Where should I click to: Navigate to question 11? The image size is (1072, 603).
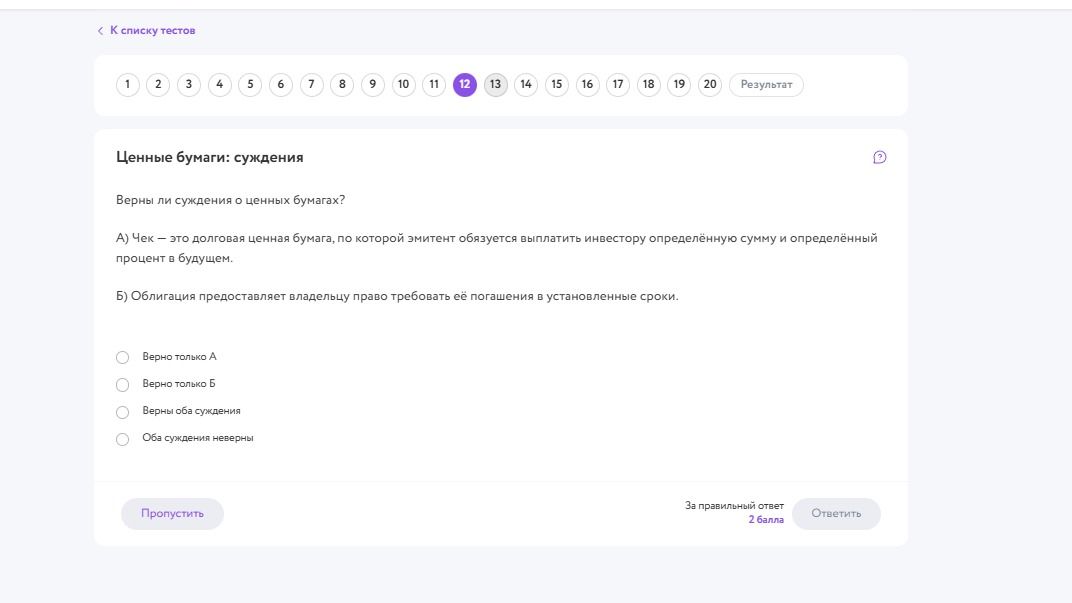coord(434,85)
